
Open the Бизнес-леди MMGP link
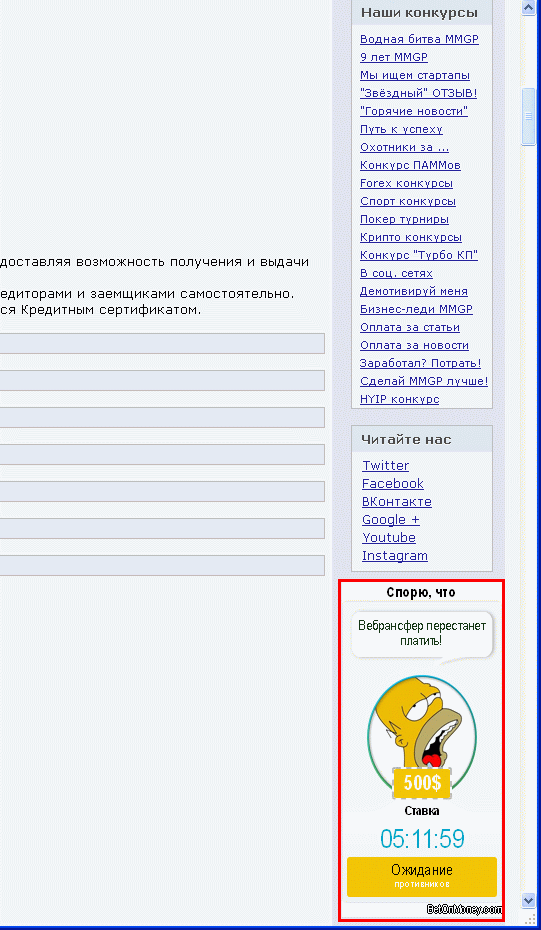[416, 310]
